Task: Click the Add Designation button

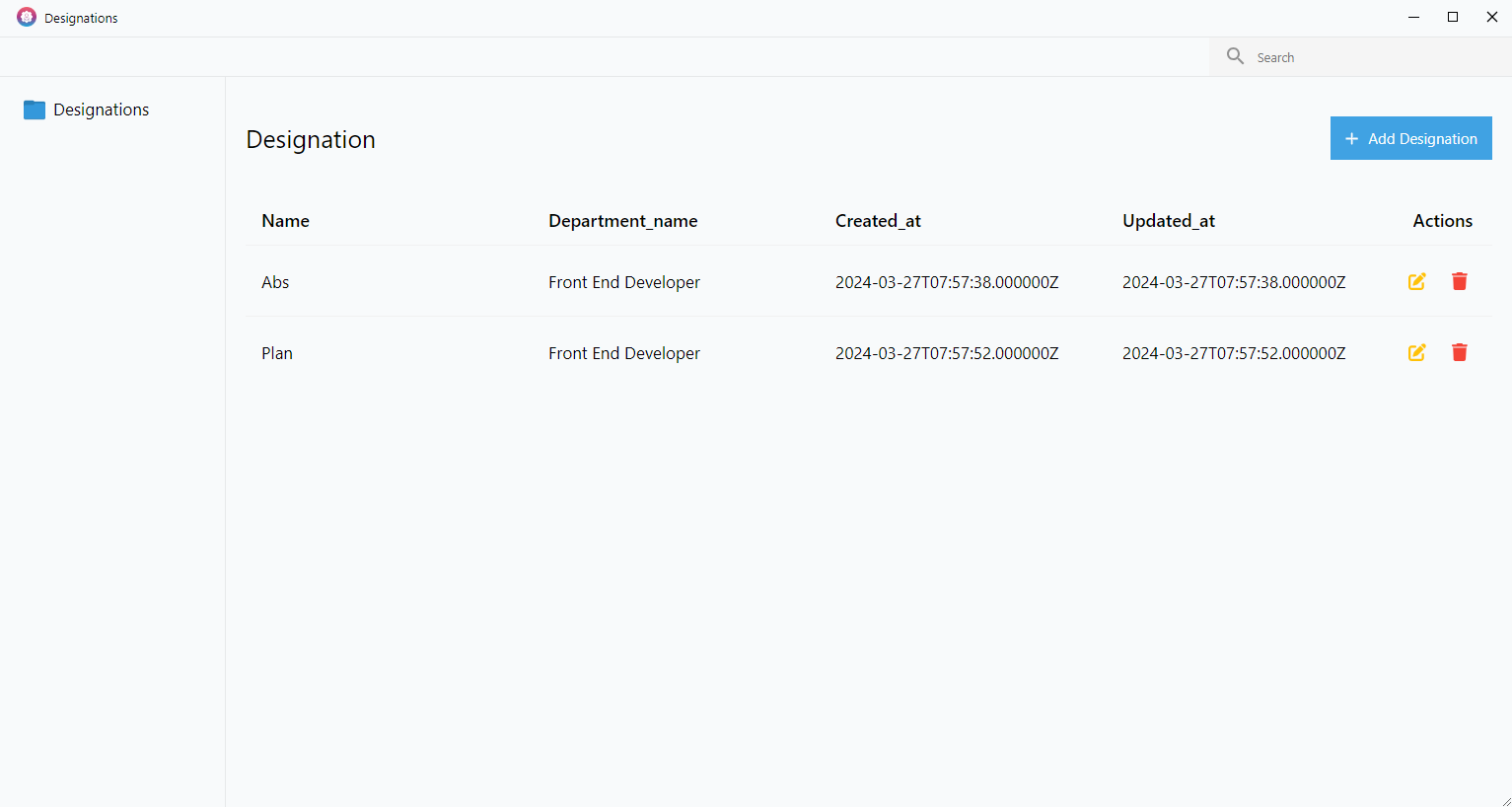Action: click(x=1410, y=138)
